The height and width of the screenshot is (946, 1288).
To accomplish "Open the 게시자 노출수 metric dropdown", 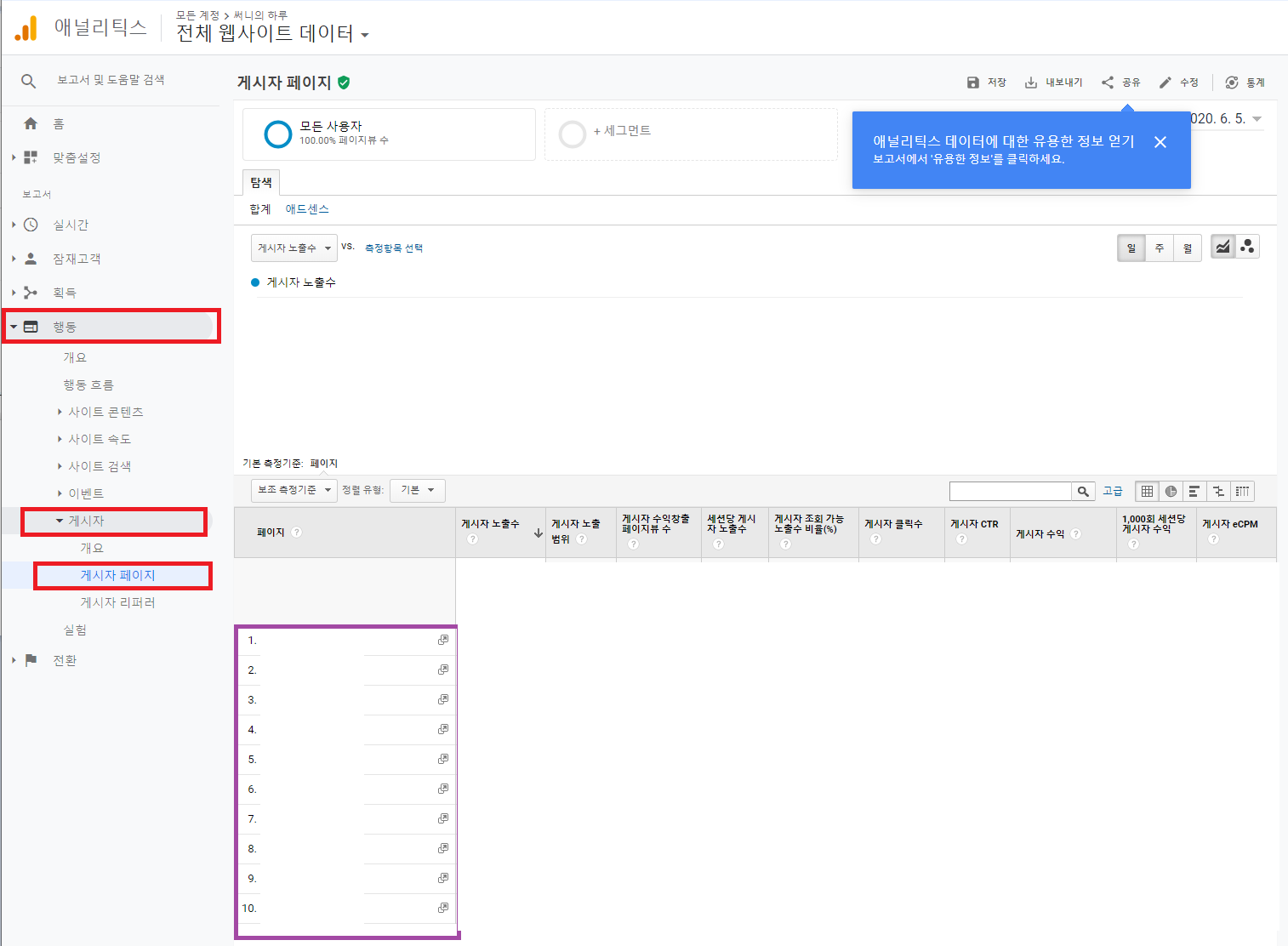I will [x=294, y=248].
